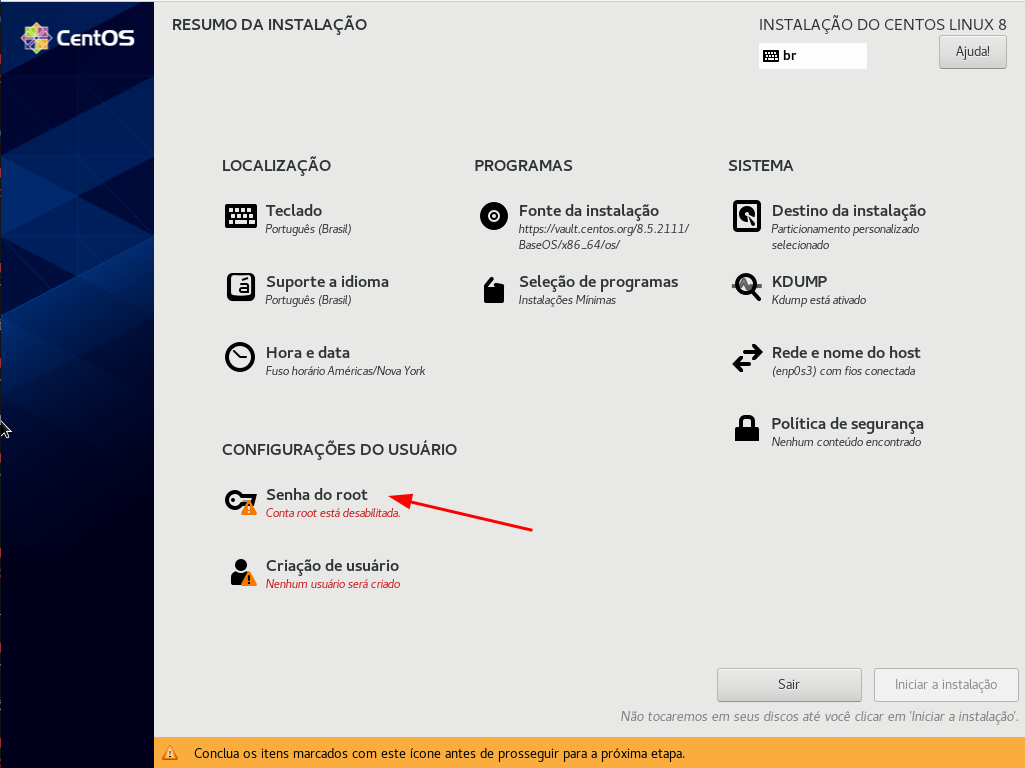
Task: Click the Teclado keyboard icon
Action: (241, 216)
